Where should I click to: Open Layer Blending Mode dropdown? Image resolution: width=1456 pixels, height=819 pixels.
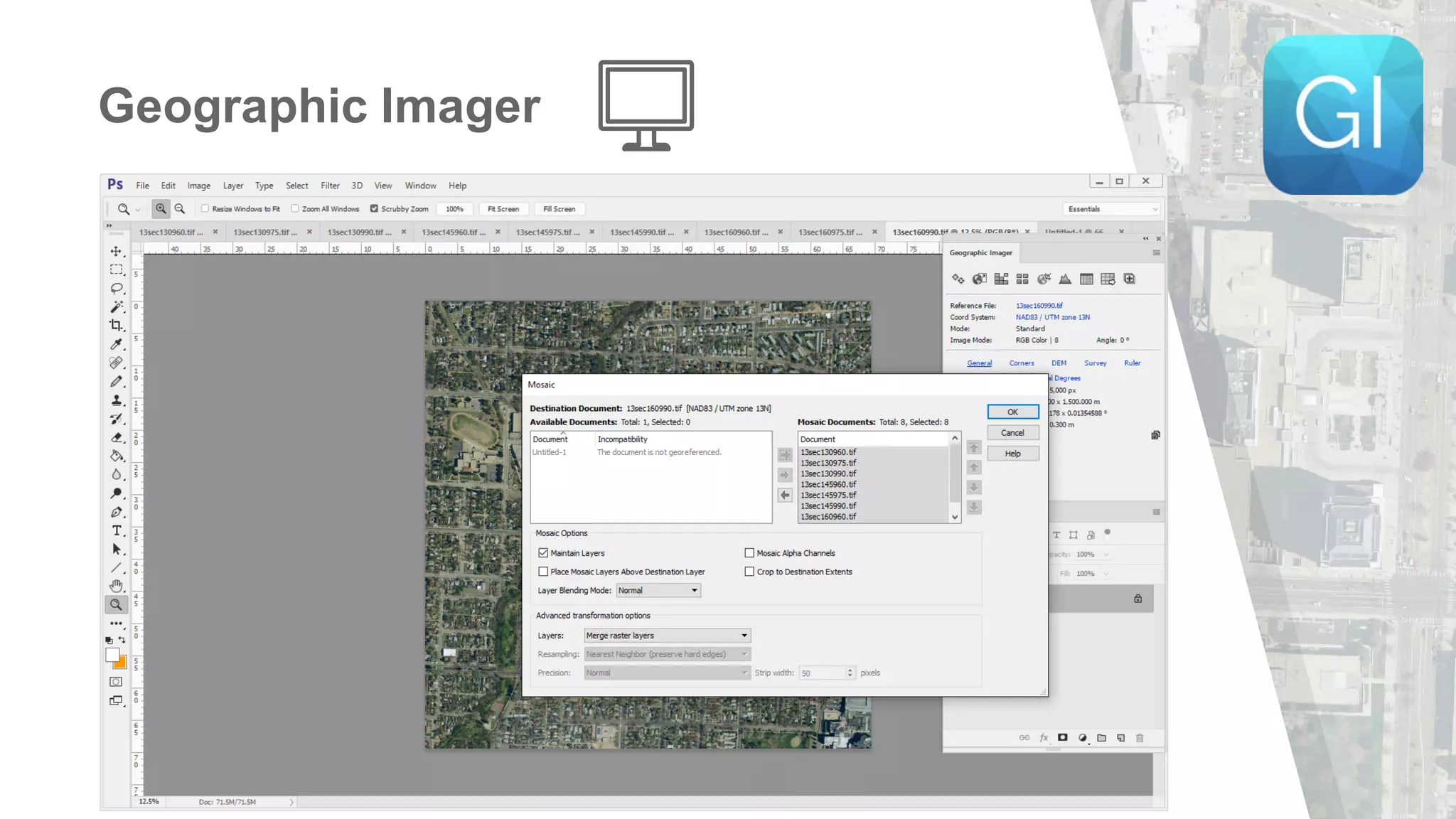(658, 590)
